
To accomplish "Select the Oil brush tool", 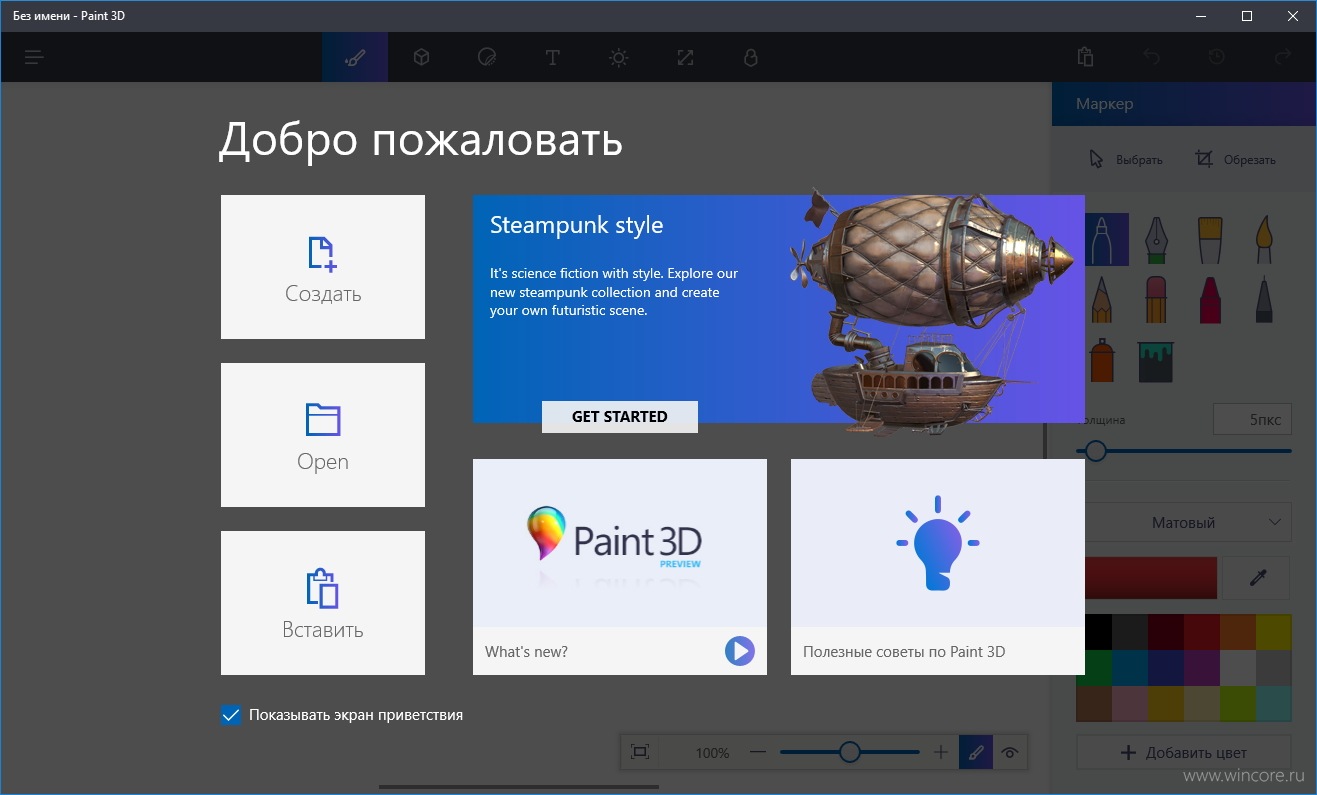I will pyautogui.click(x=1210, y=240).
